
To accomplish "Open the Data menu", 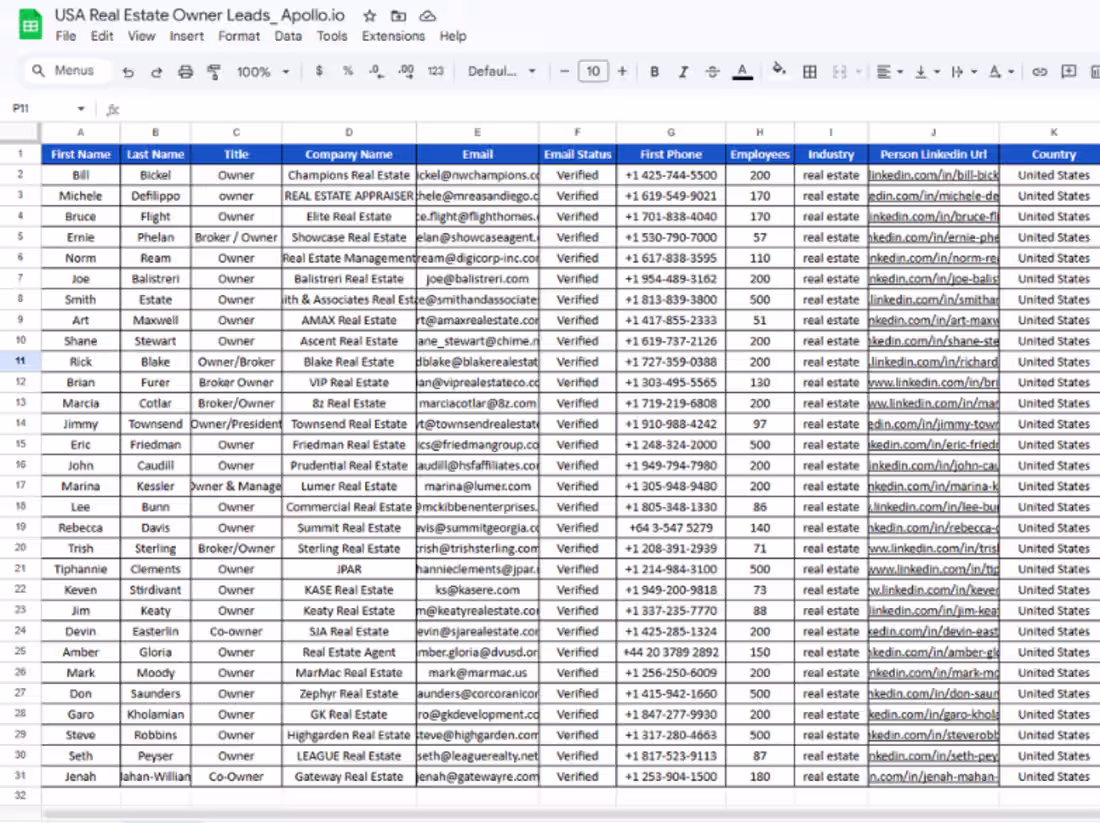I will pyautogui.click(x=288, y=36).
